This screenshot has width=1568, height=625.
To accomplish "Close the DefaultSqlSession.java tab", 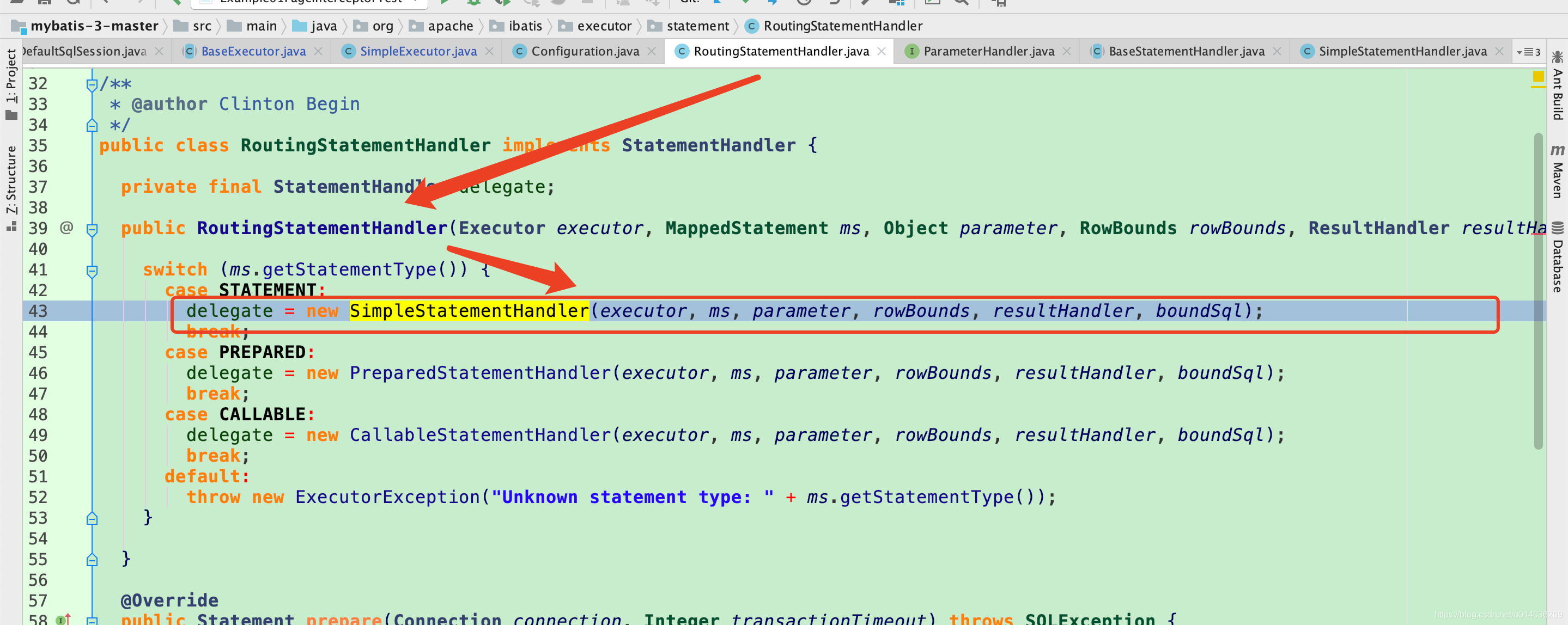I will click(160, 52).
